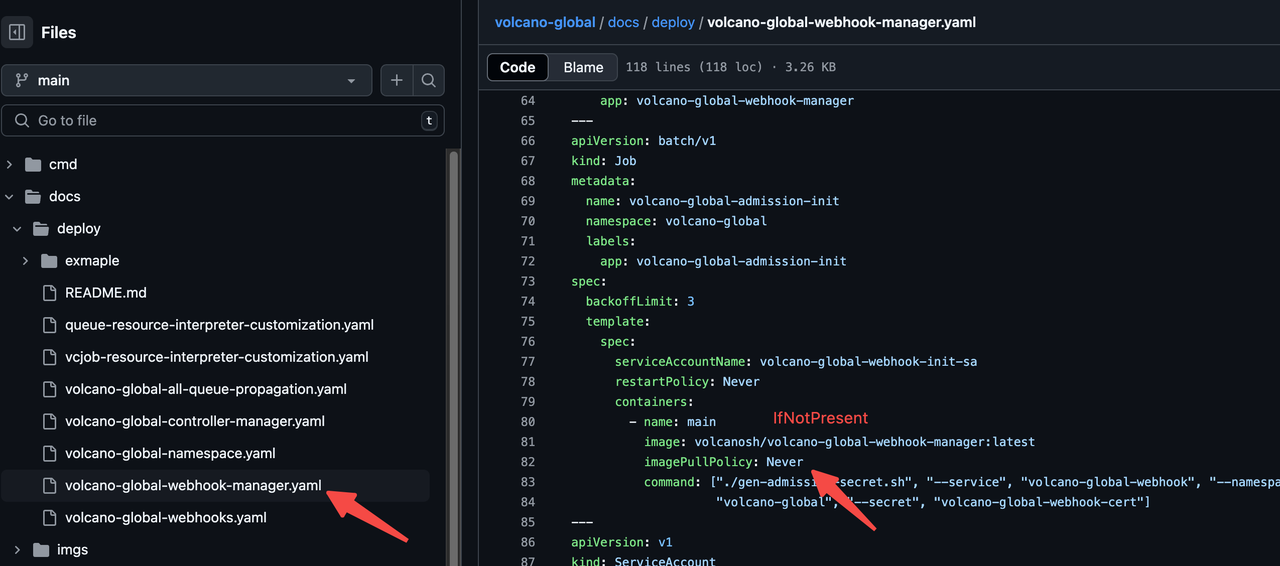Click 'namespace: volcano-global' code line
Viewport: 1280px width, 566px height.
(676, 221)
